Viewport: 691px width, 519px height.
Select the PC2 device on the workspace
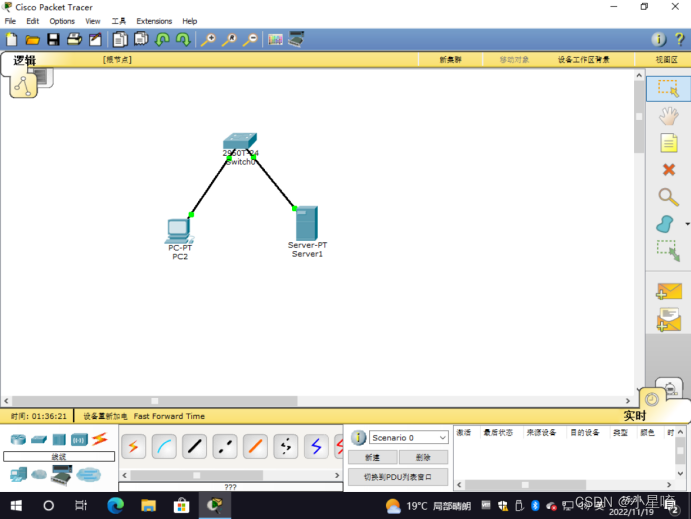tap(179, 231)
